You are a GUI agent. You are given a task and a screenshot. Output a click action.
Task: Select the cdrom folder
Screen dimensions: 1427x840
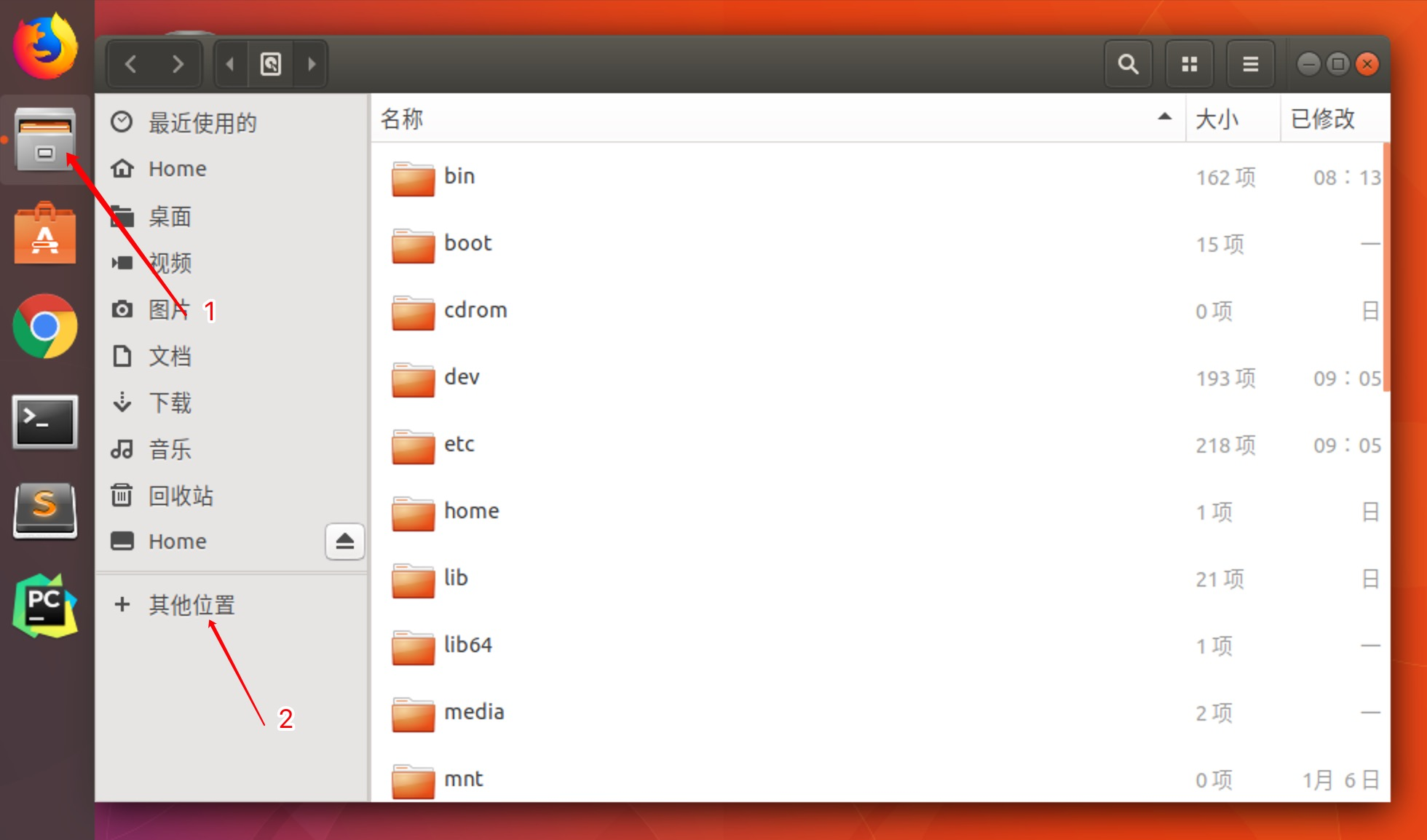coord(877,311)
